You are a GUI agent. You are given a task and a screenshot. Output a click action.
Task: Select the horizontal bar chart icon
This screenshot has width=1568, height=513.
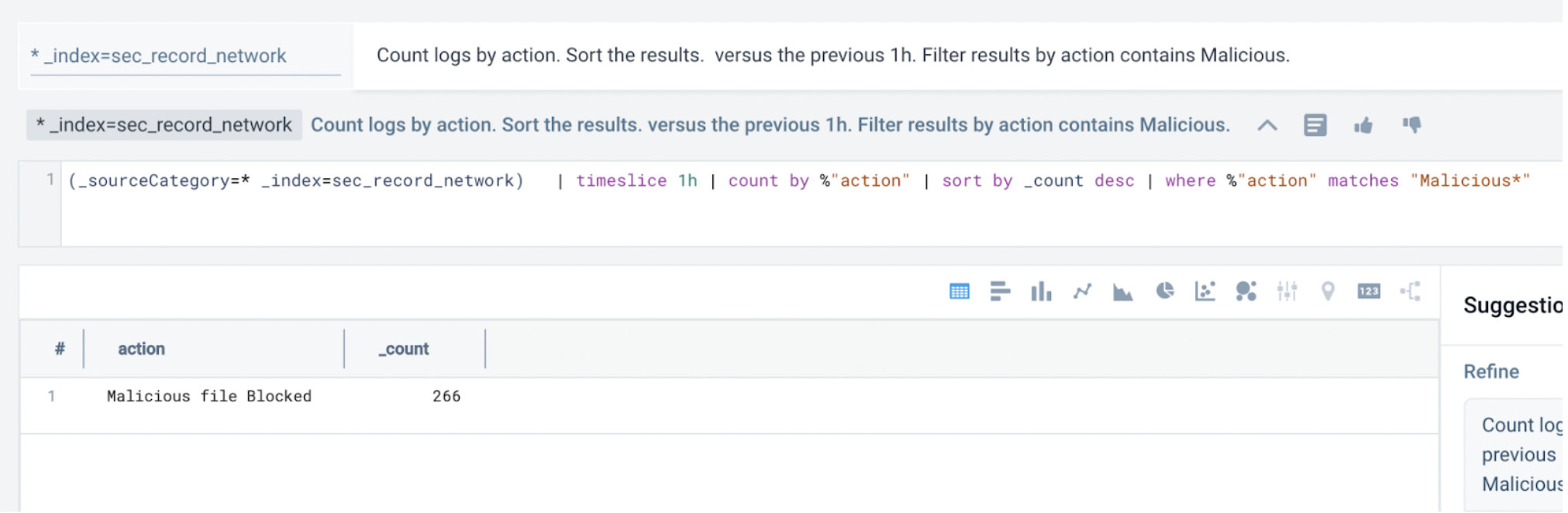[x=1000, y=291]
